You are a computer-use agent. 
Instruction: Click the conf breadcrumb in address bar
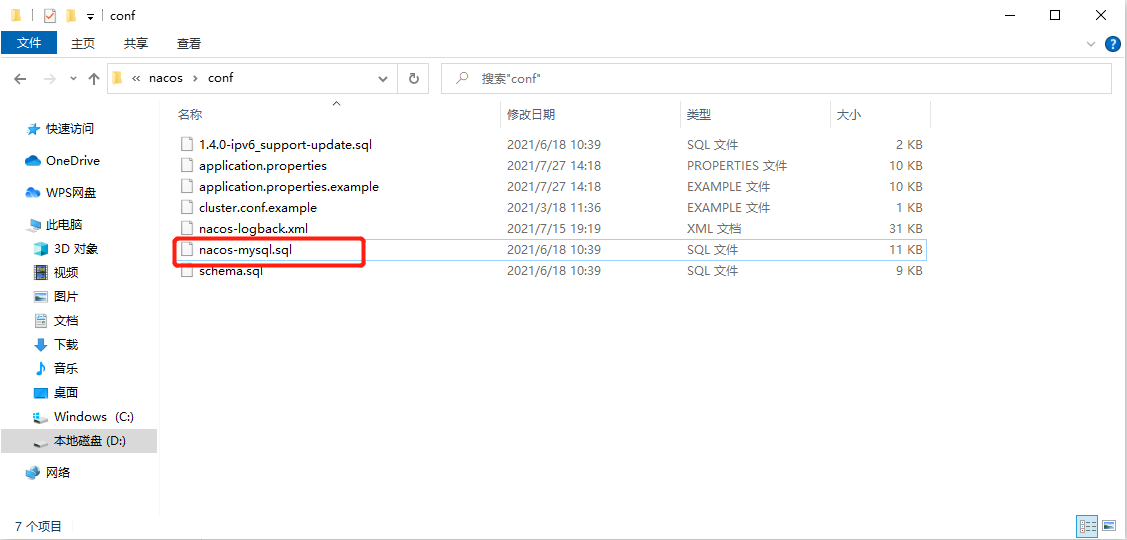[x=220, y=78]
